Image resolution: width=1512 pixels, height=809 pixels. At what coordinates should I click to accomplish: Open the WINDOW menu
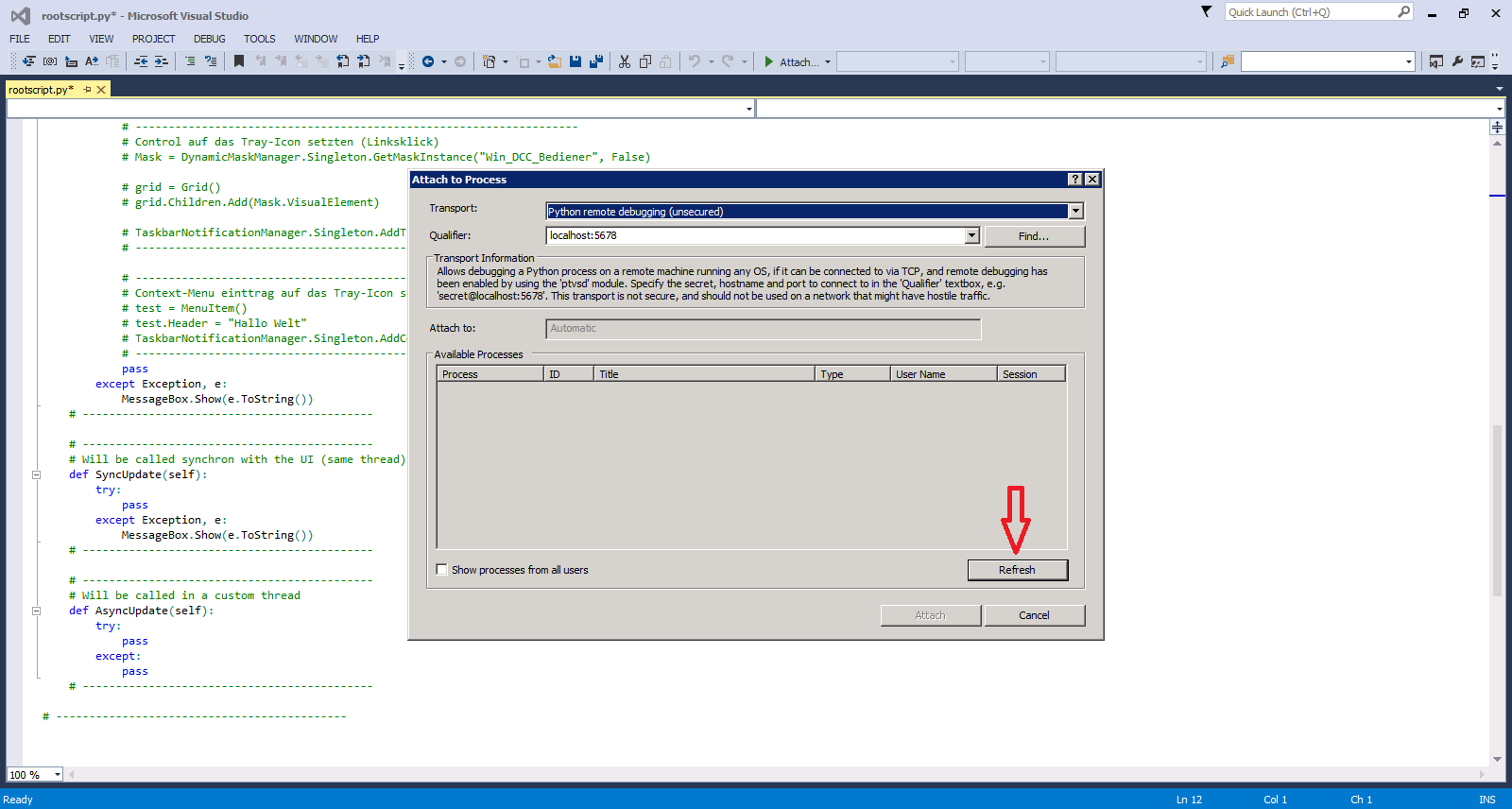click(316, 39)
